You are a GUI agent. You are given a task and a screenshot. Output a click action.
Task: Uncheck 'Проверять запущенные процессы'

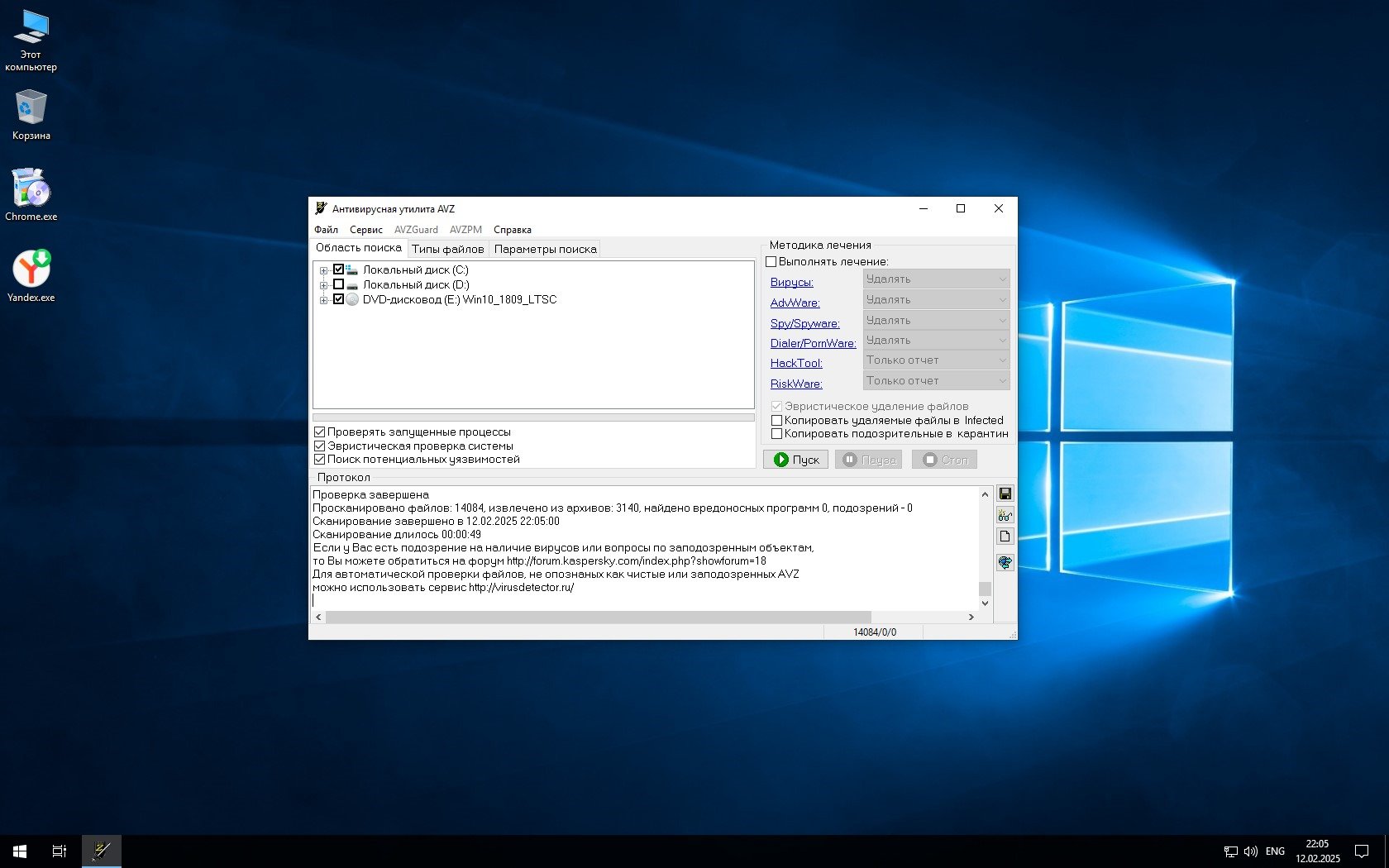[x=320, y=432]
